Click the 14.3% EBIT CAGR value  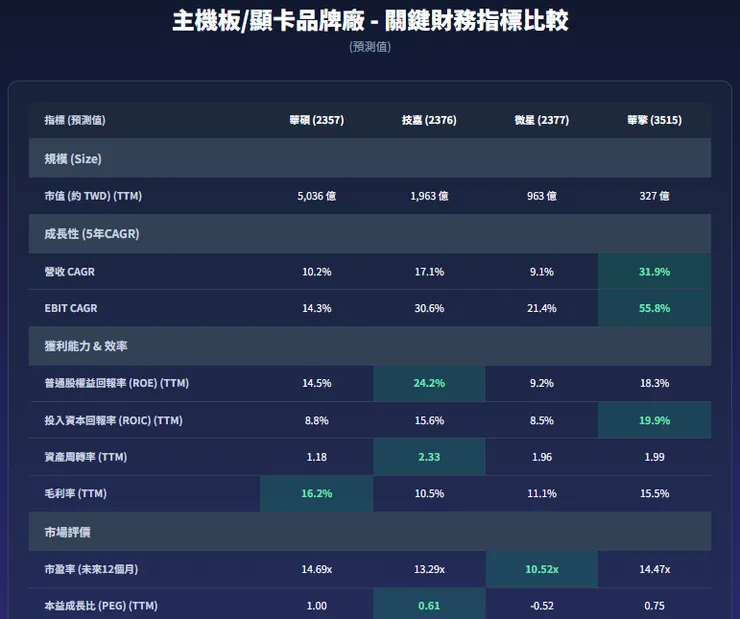317,308
